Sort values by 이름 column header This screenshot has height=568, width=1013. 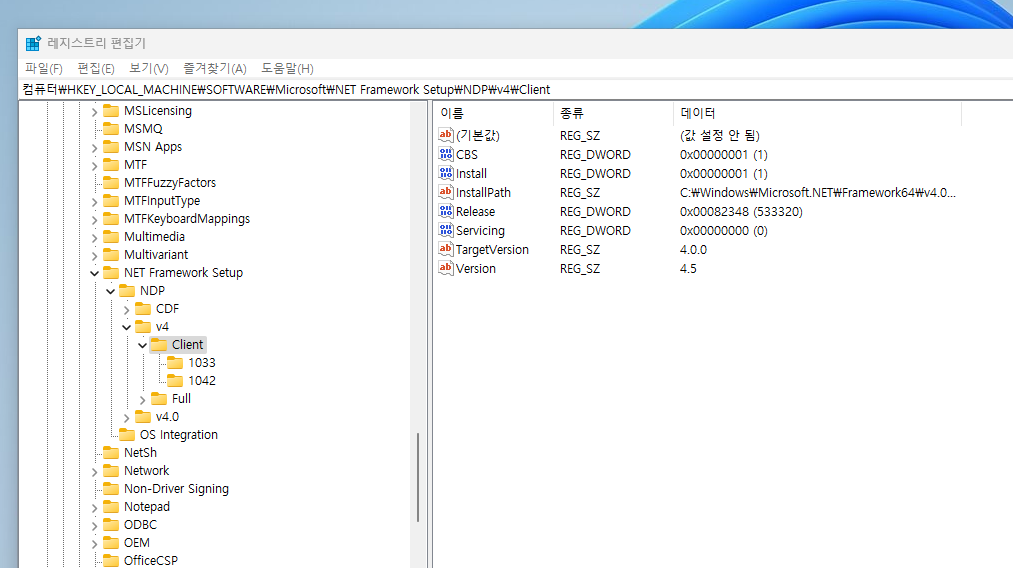(x=494, y=114)
